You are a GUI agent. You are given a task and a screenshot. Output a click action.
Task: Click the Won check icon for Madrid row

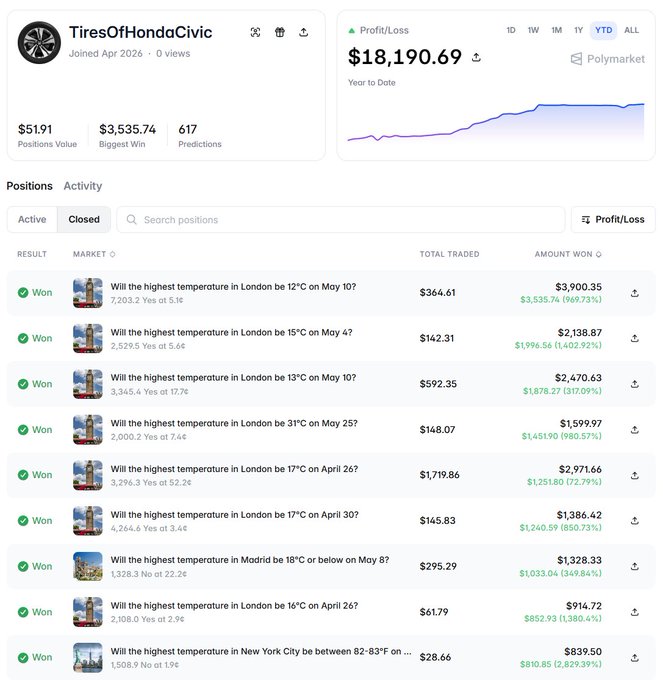23,566
